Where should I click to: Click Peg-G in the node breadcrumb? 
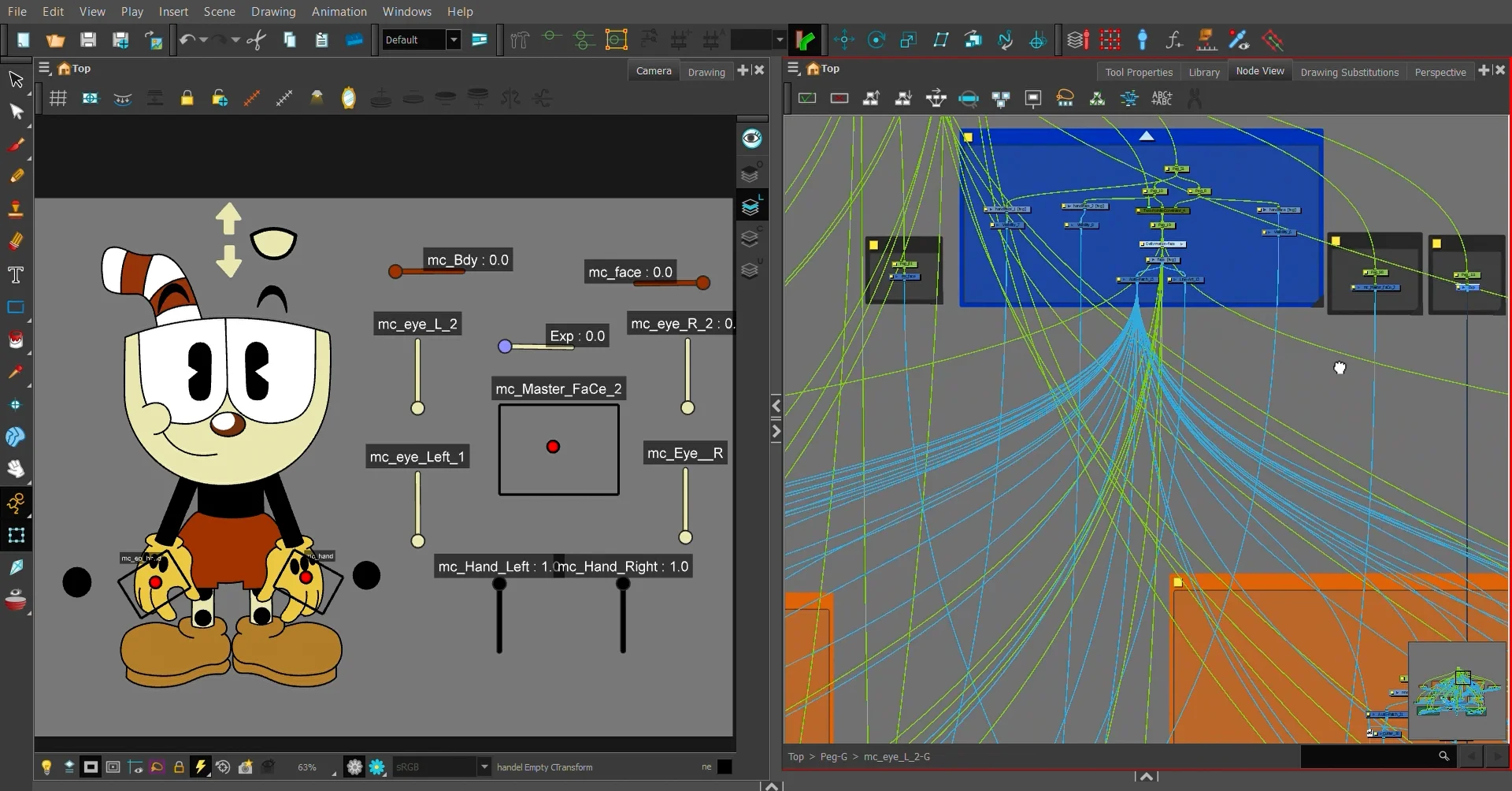(833, 756)
